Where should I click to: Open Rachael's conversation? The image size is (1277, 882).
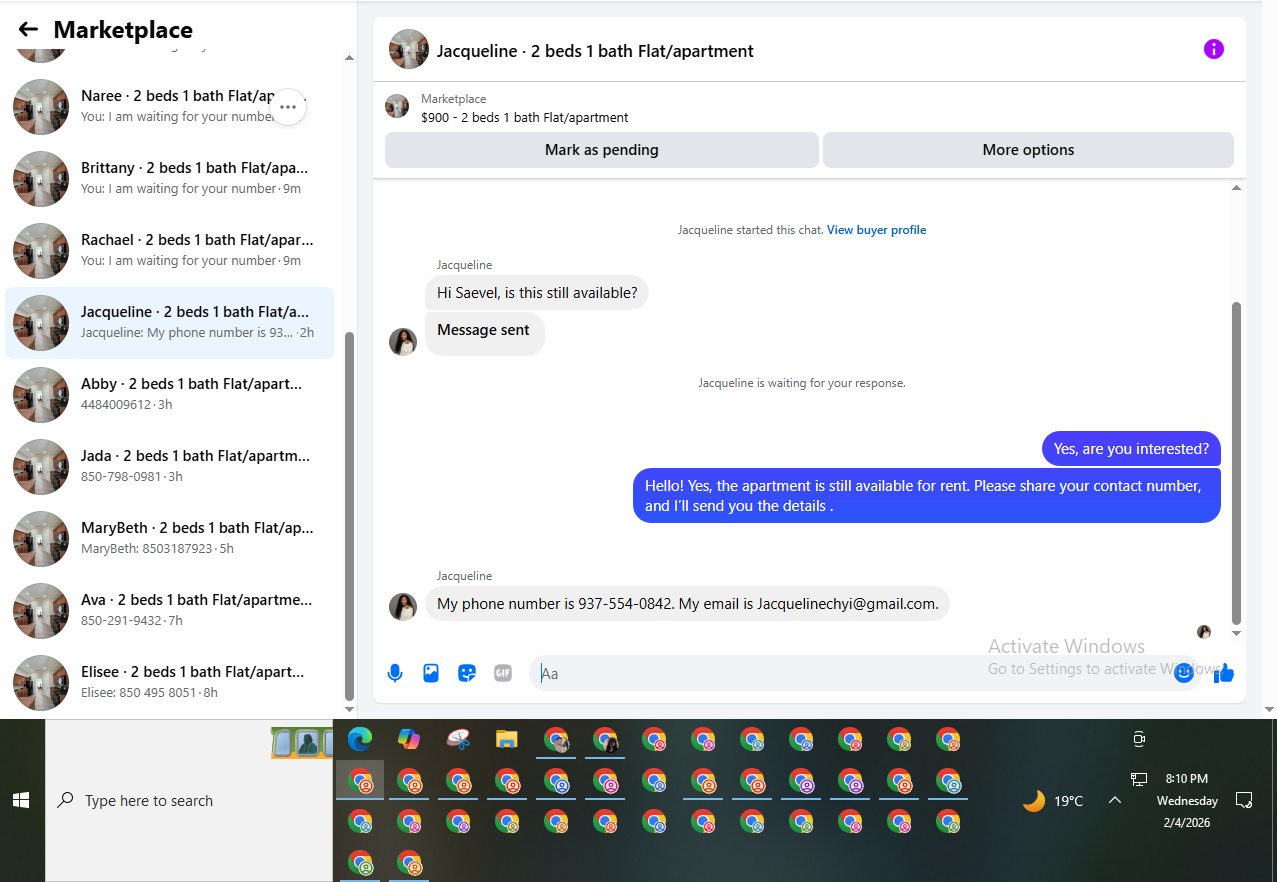pyautogui.click(x=169, y=251)
